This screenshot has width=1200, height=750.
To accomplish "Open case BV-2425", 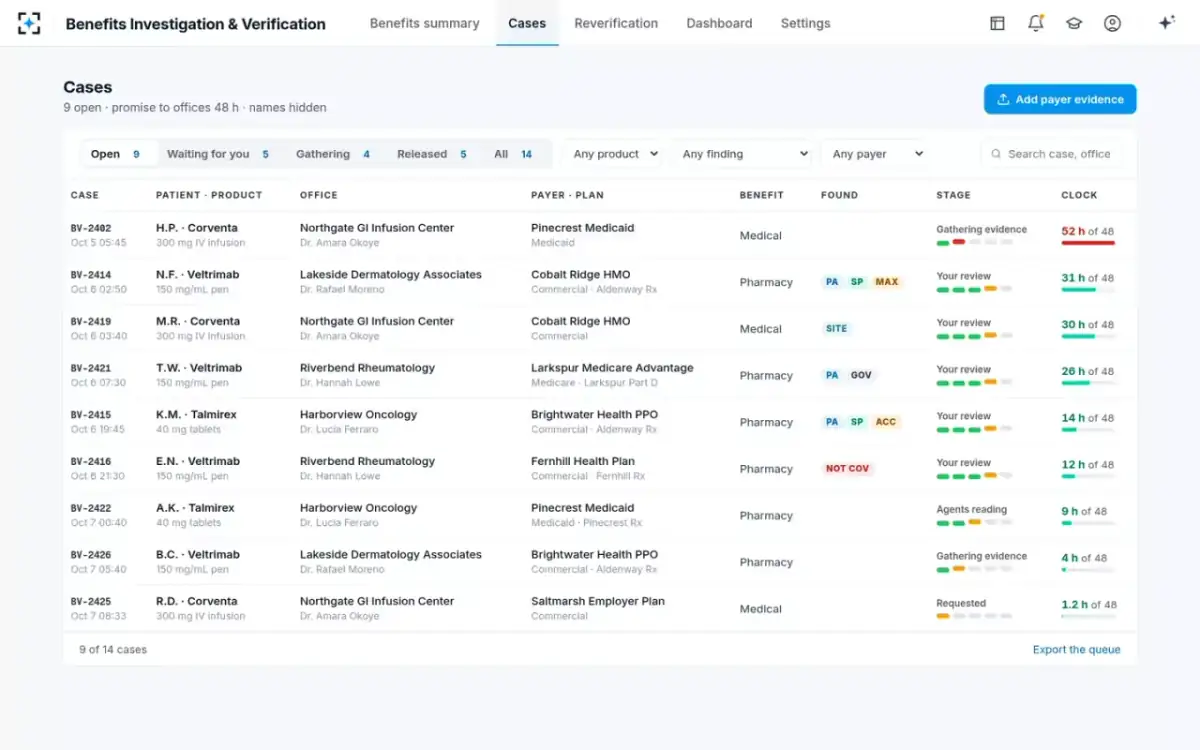I will coord(599,609).
